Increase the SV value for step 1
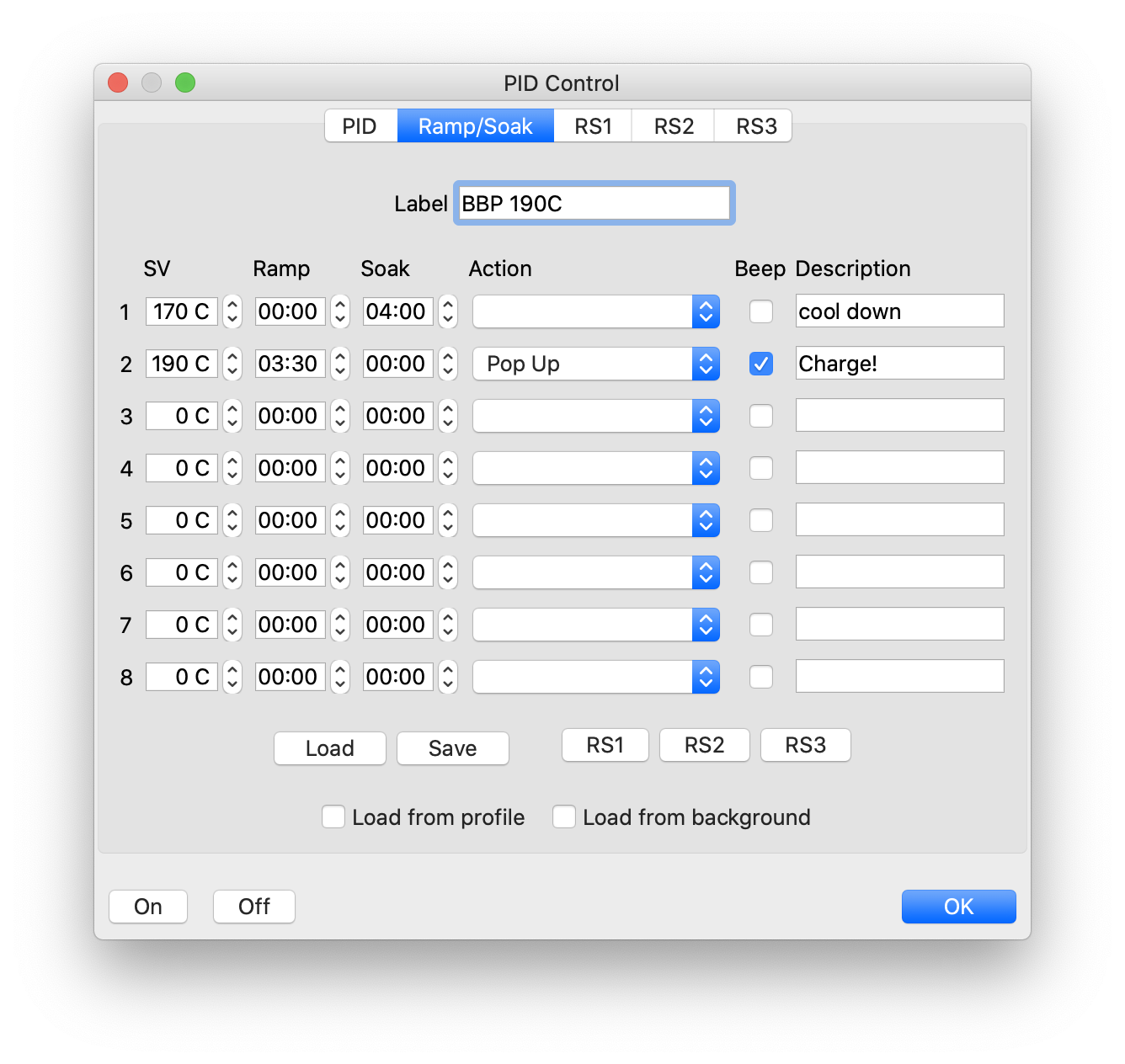 tap(232, 305)
